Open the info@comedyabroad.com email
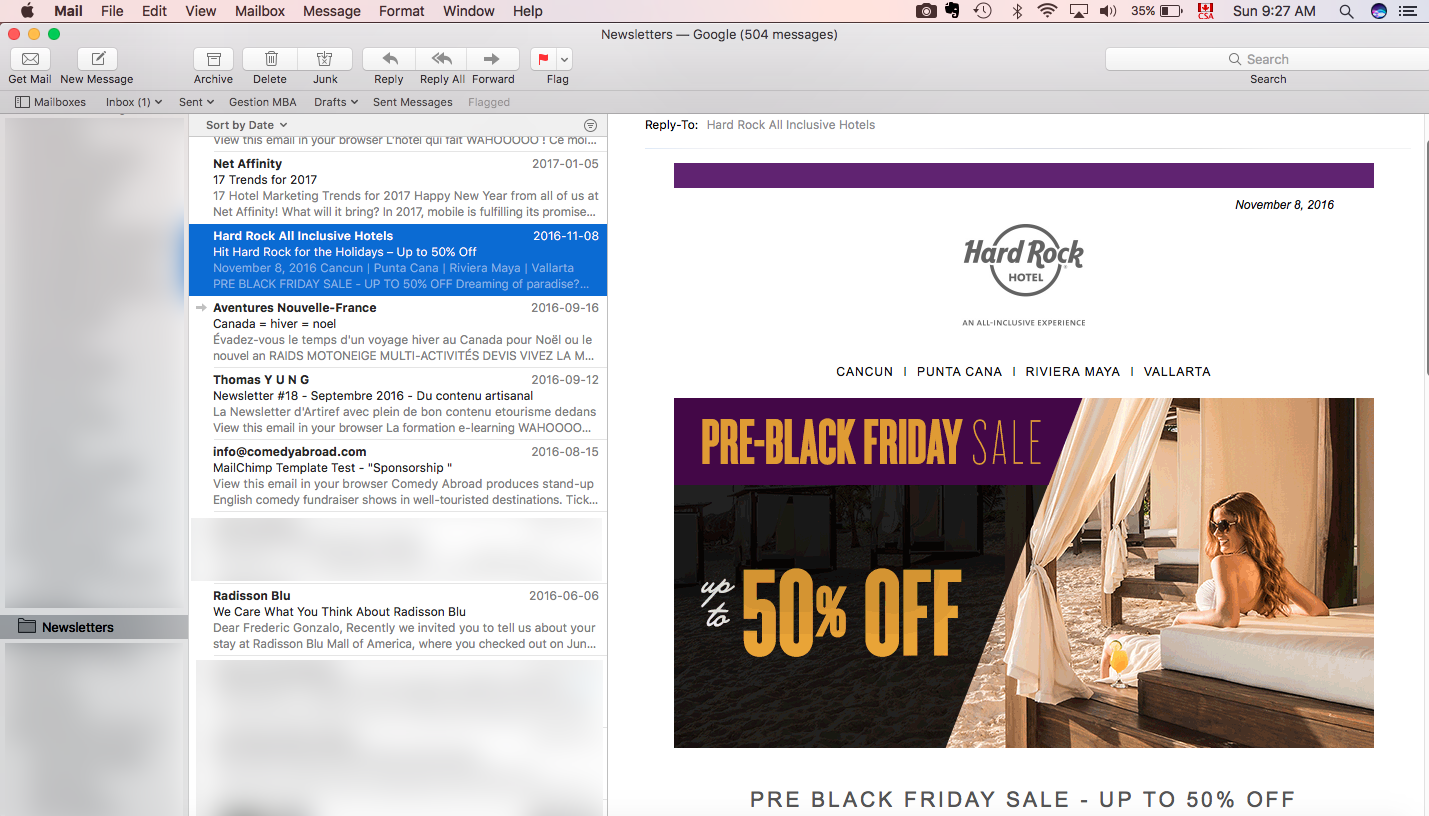The height and width of the screenshot is (816, 1429). tap(398, 476)
